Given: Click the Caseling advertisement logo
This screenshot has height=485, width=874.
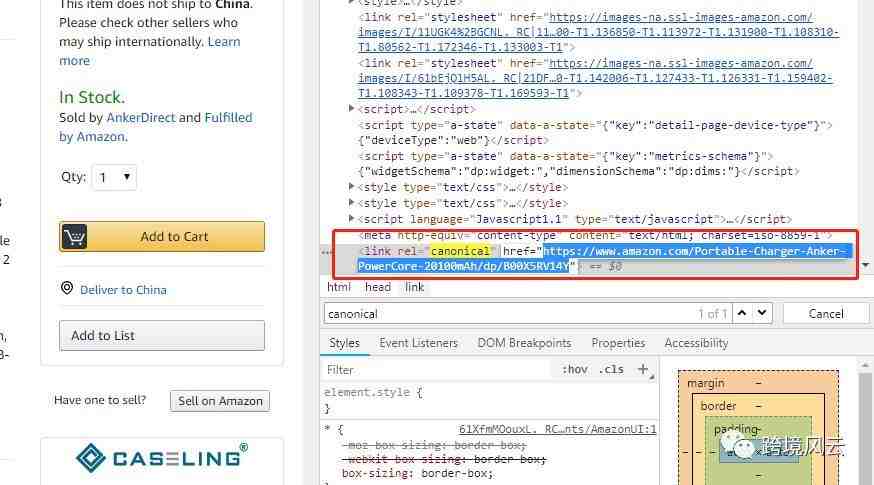Looking at the screenshot, I should pyautogui.click(x=162, y=457).
